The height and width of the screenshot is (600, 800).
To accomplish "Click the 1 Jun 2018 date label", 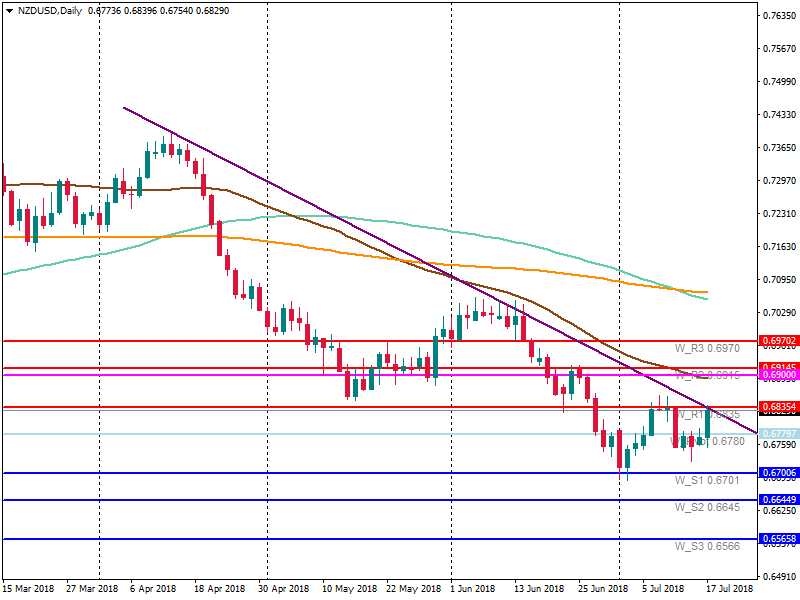I will coord(474,589).
